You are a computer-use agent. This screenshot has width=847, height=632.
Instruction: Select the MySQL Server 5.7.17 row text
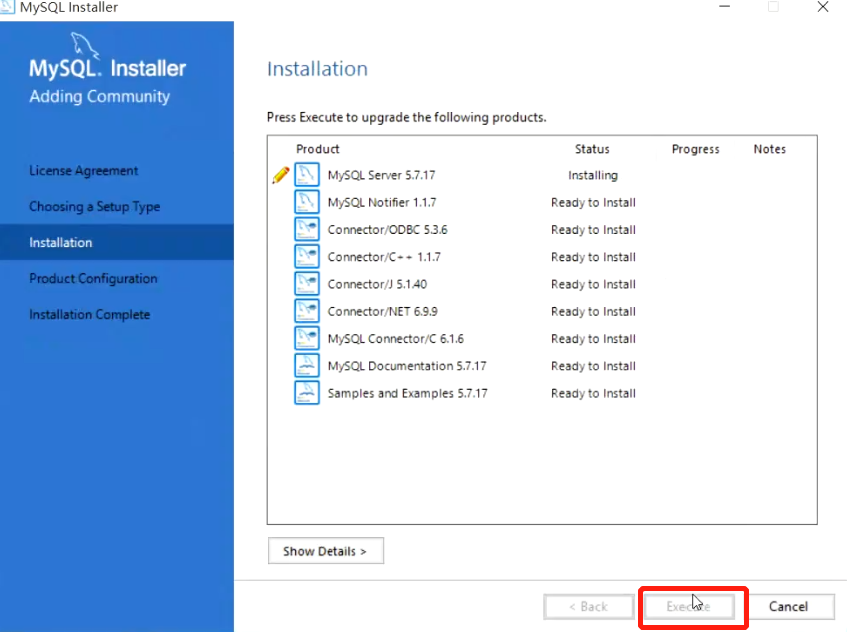click(381, 175)
